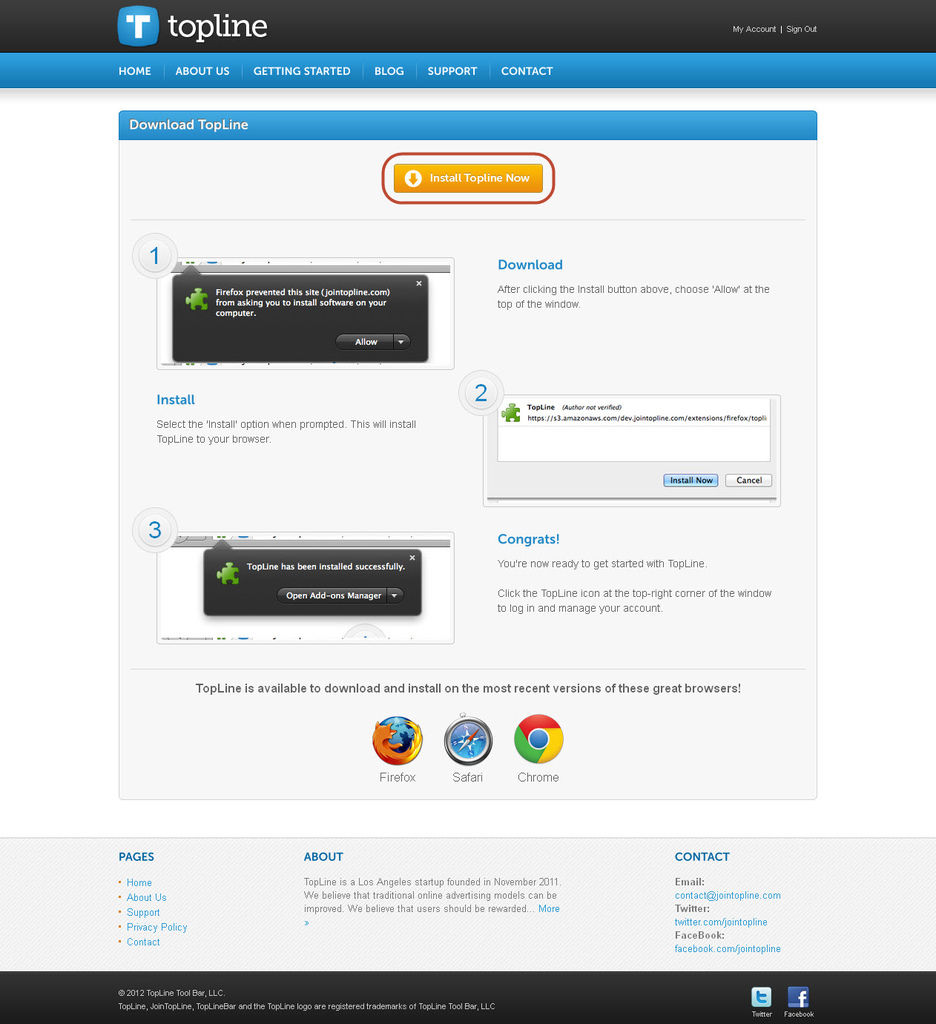Open the About Us navigation item
The height and width of the screenshot is (1024, 936).
(202, 71)
